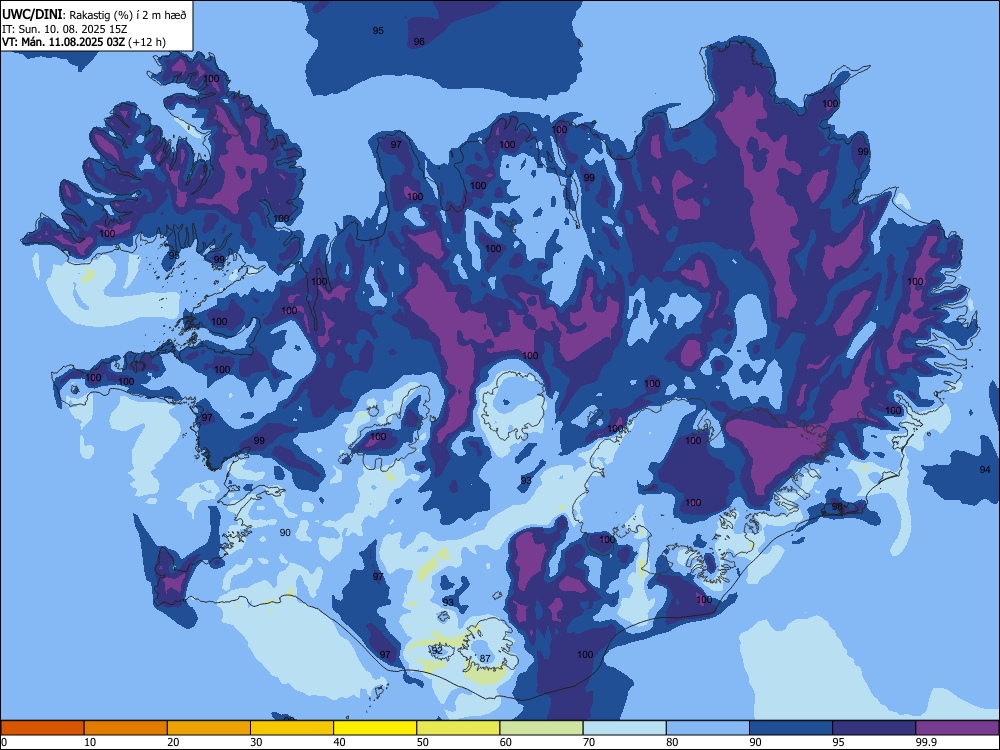Click the '96' humidity value on the map

tap(419, 41)
